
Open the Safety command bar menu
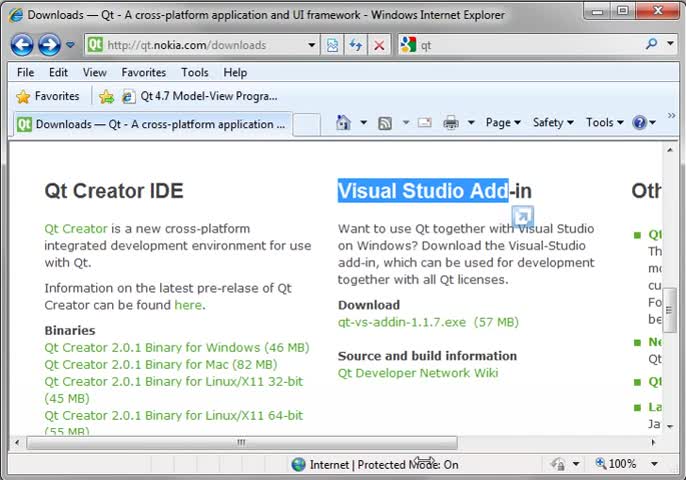(x=553, y=123)
